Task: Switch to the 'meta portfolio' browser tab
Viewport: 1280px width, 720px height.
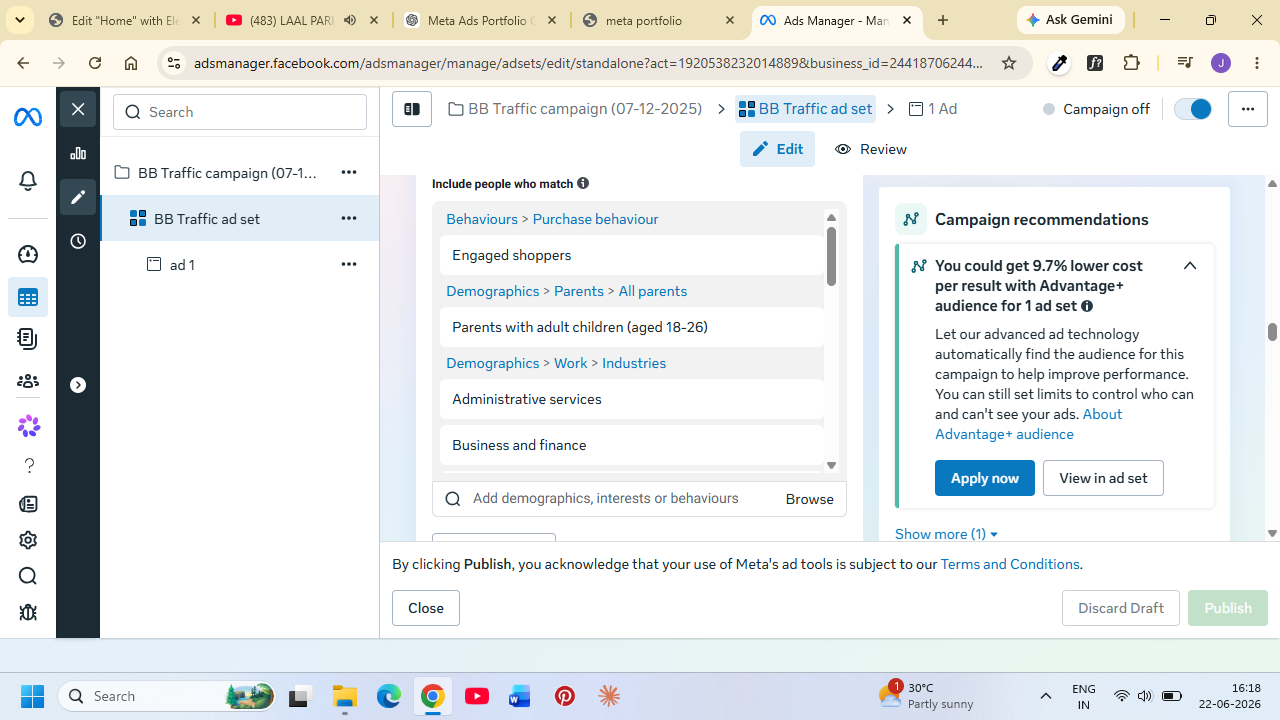Action: coord(660,20)
